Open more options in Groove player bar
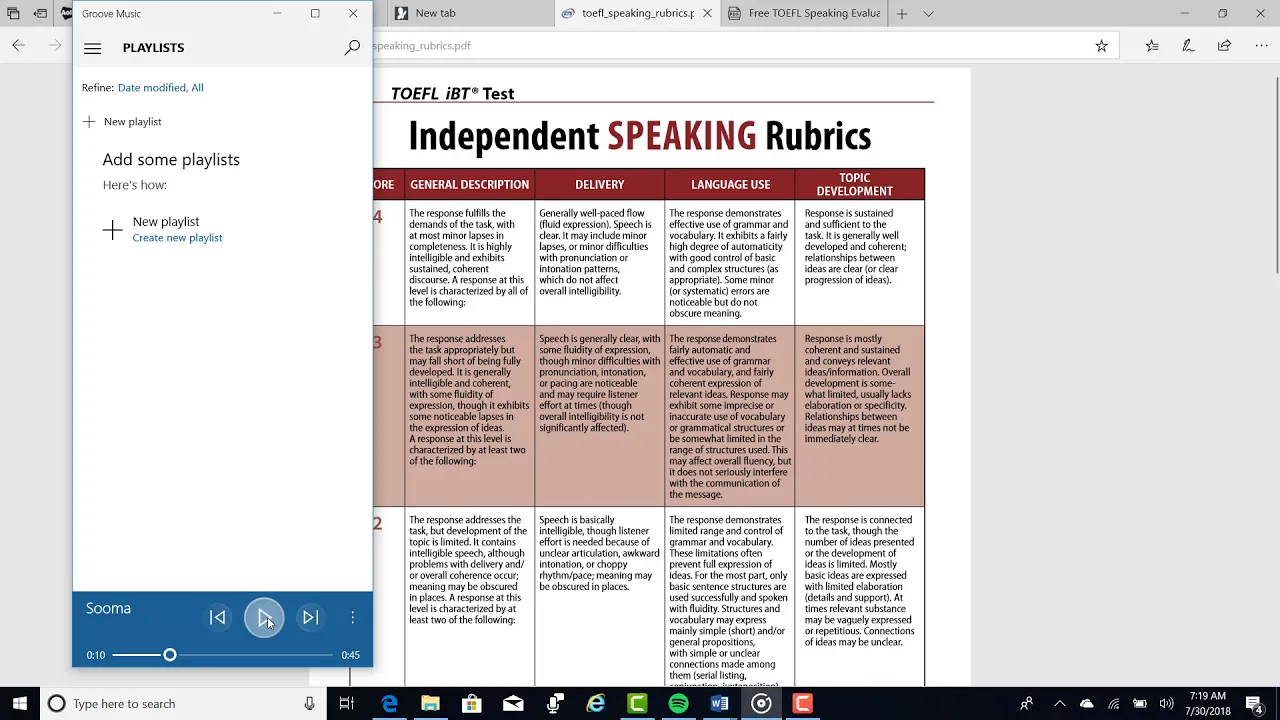Image resolution: width=1280 pixels, height=720 pixels. tap(353, 618)
